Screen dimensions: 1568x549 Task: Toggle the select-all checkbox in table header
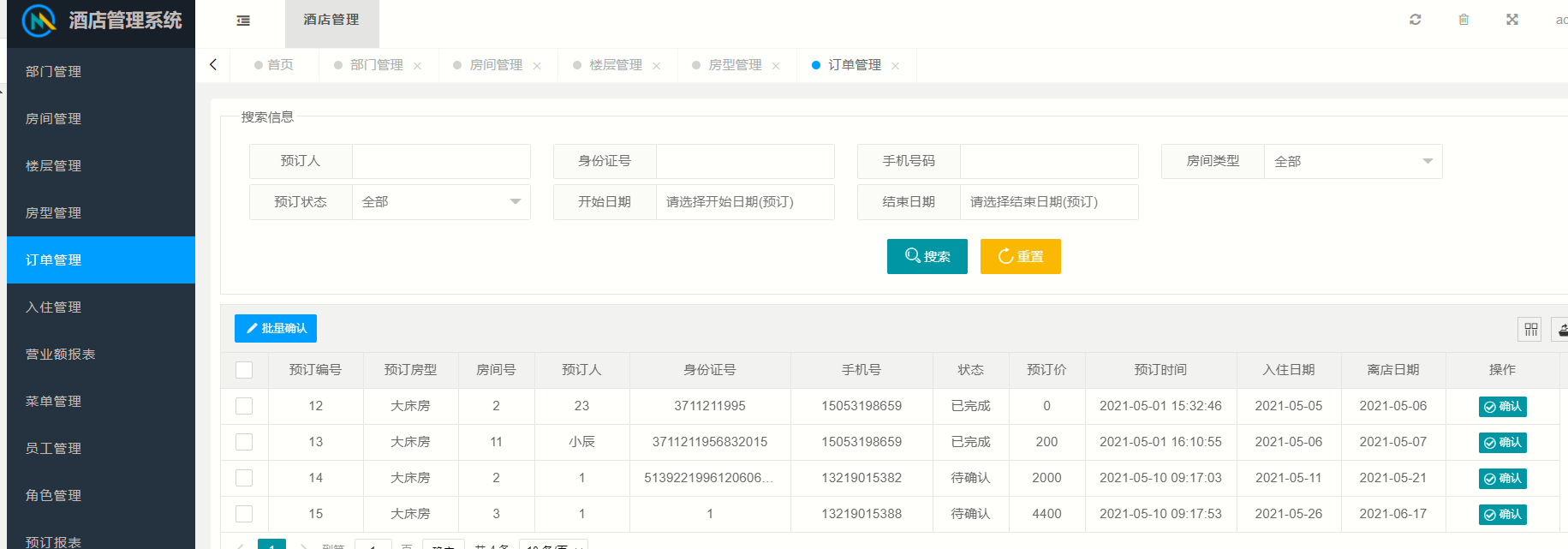pos(244,370)
